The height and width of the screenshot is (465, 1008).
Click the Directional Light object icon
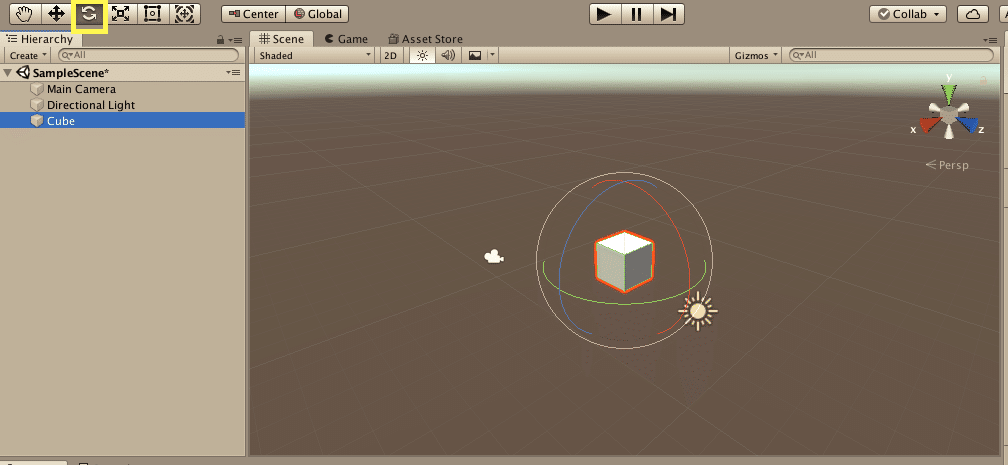(x=37, y=105)
